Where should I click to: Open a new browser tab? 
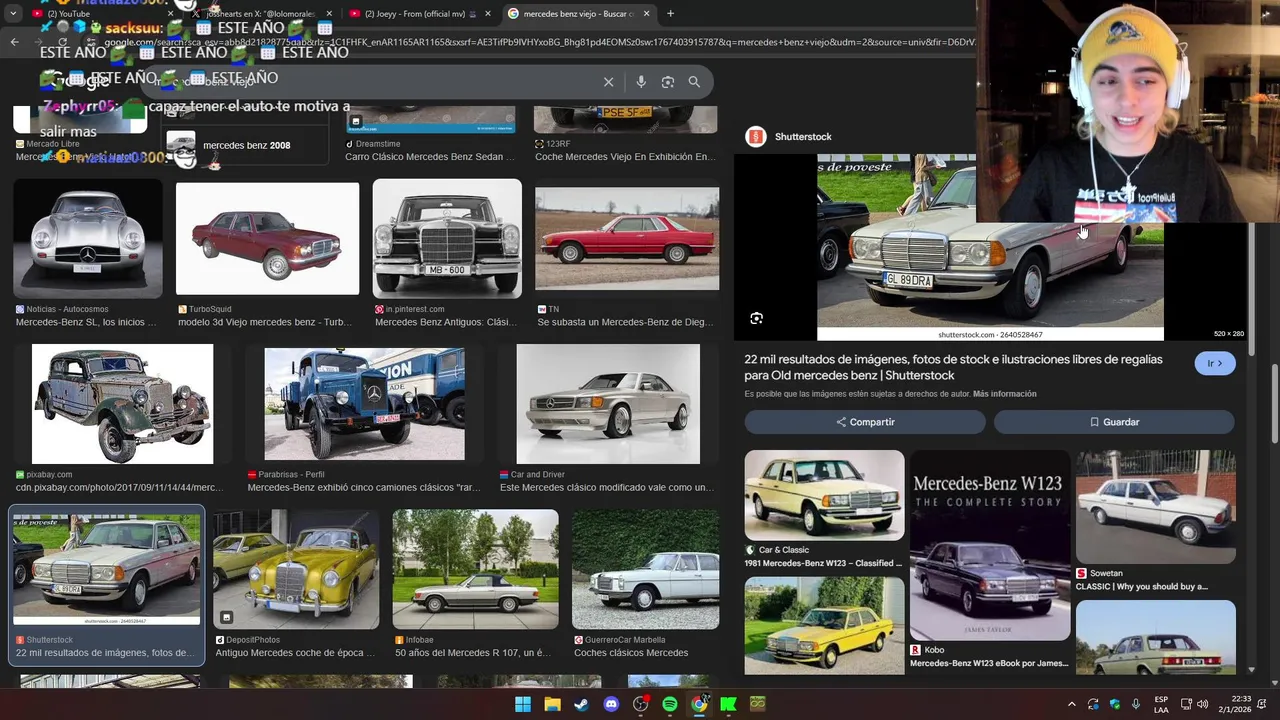pos(670,14)
